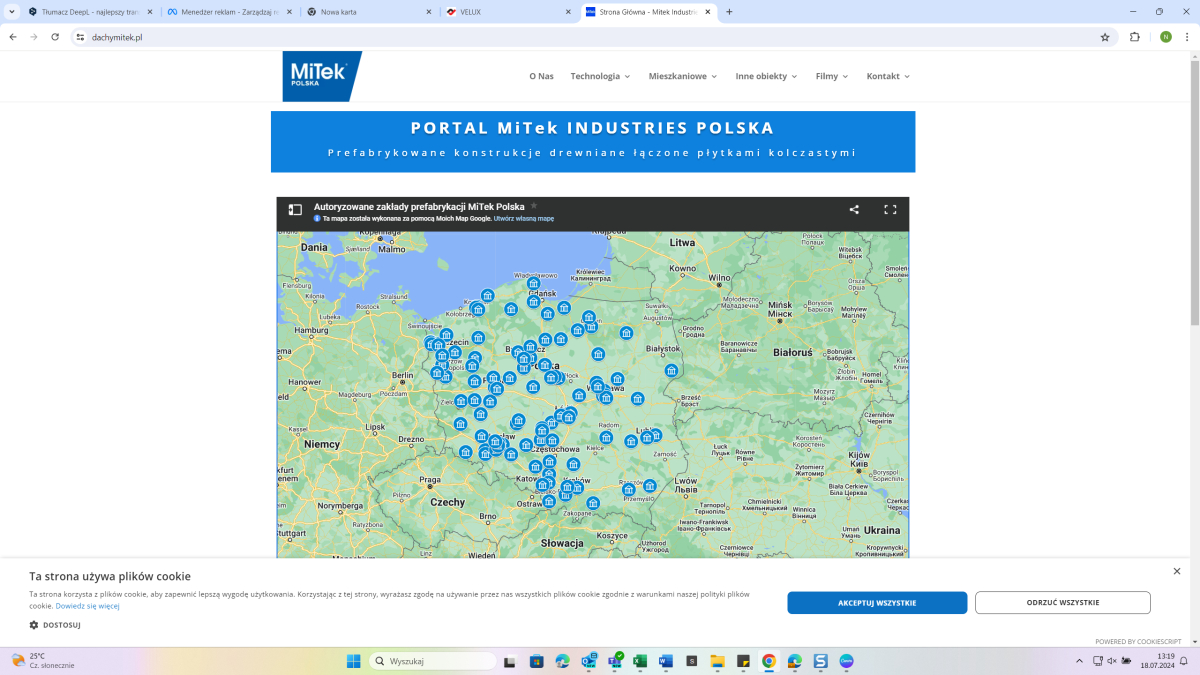View site information icon in address bar

pyautogui.click(x=81, y=37)
